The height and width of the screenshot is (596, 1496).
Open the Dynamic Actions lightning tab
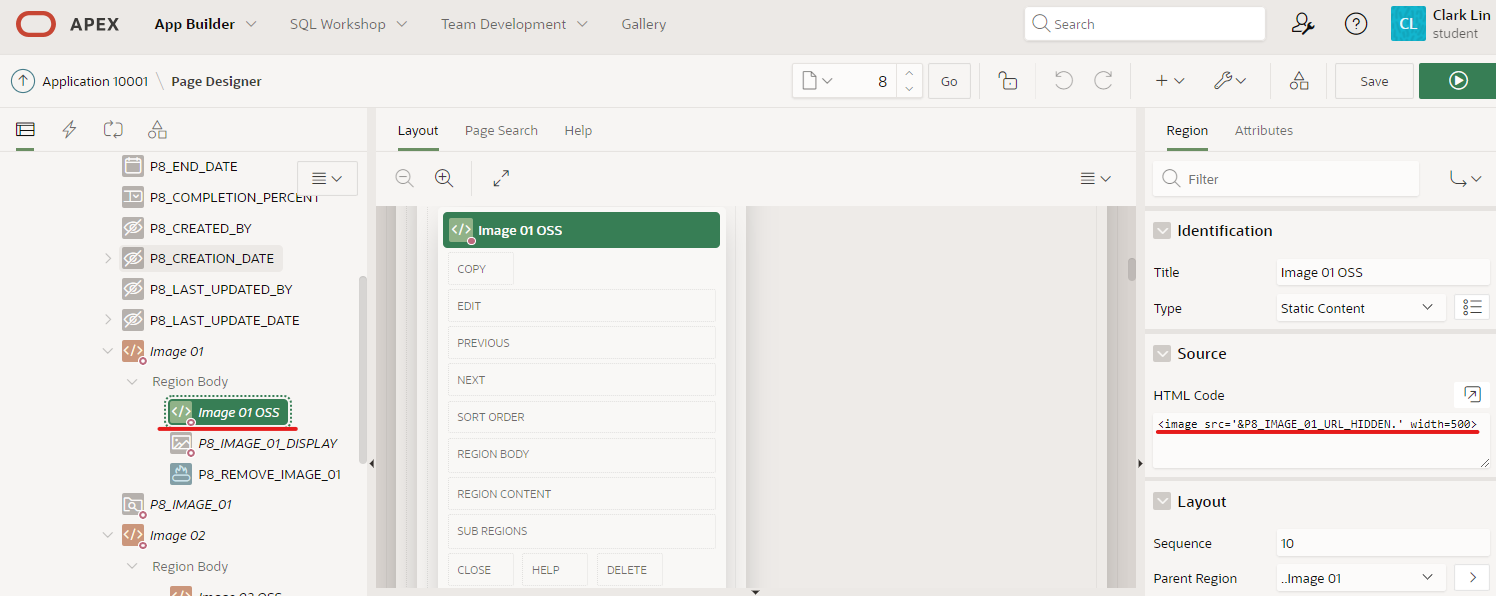[69, 129]
